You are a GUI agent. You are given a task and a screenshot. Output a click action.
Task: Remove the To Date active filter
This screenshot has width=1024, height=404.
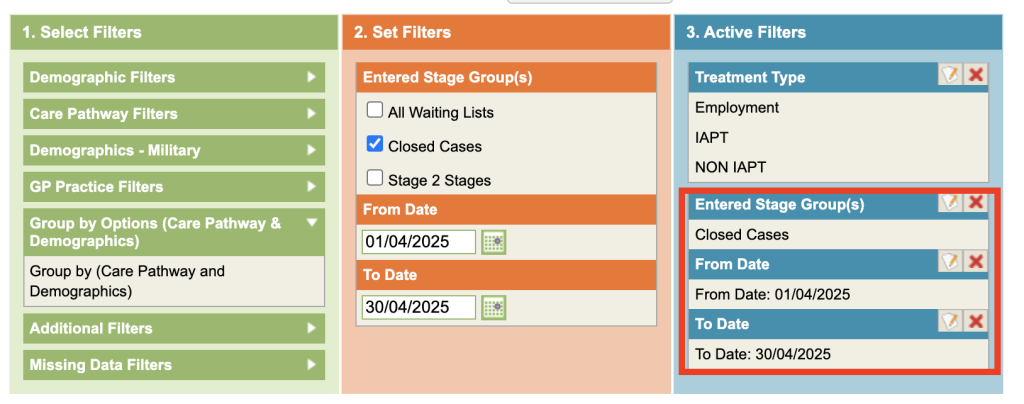pos(976,321)
